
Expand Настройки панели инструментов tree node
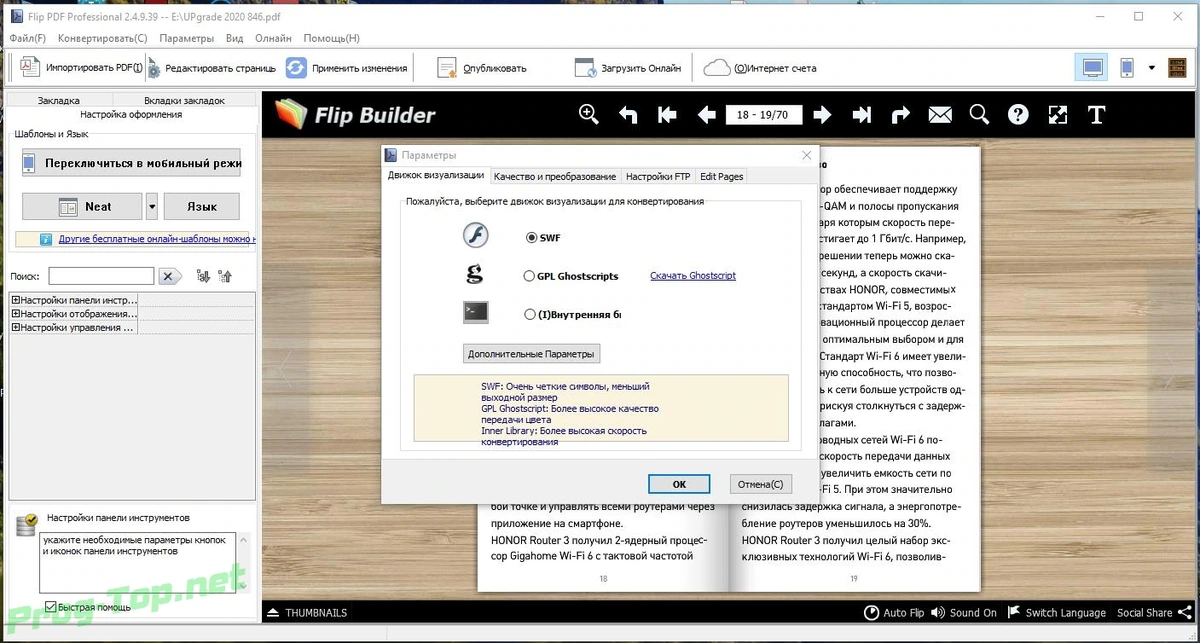pos(15,300)
